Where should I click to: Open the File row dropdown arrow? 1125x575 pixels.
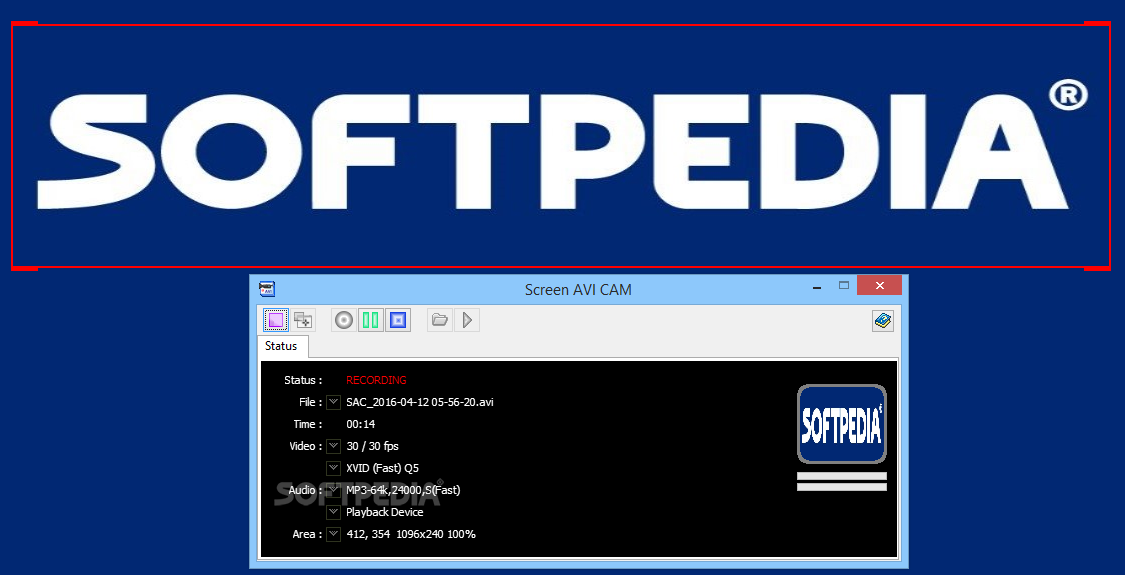click(333, 402)
